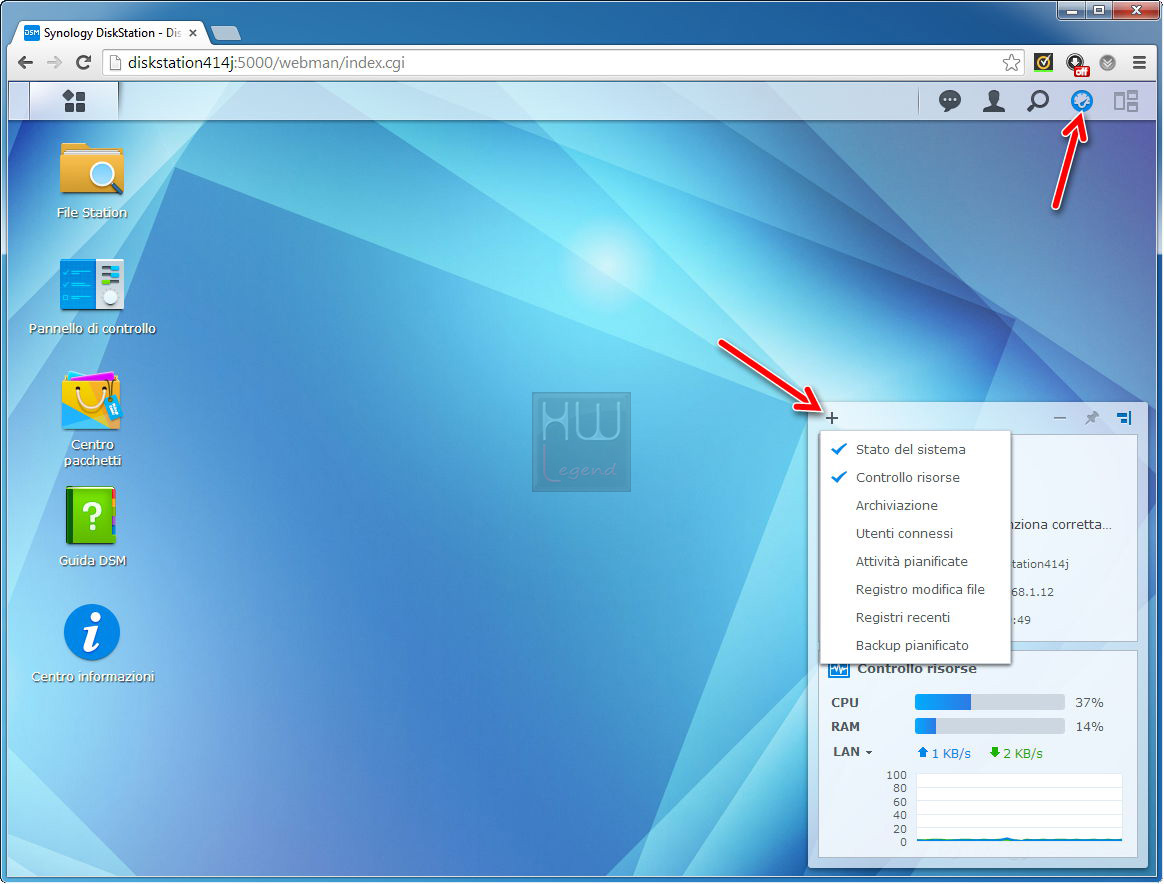
Task: Click the grey shield extension icon
Action: click(1108, 63)
